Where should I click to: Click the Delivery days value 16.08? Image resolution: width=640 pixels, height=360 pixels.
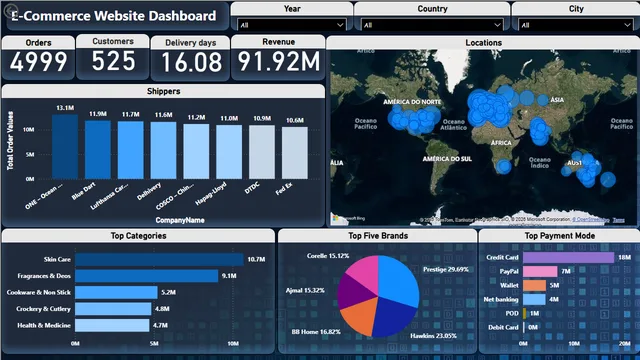191,62
